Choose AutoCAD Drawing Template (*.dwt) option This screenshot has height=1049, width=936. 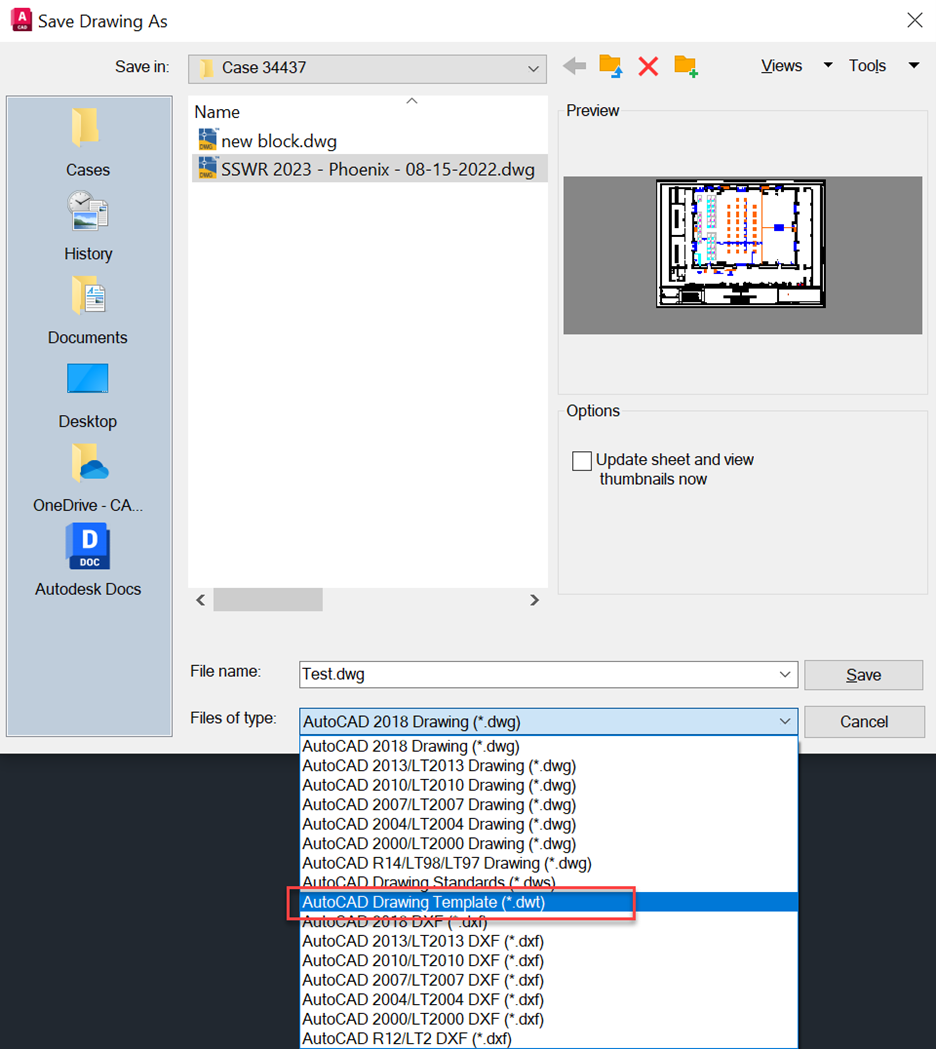549,902
